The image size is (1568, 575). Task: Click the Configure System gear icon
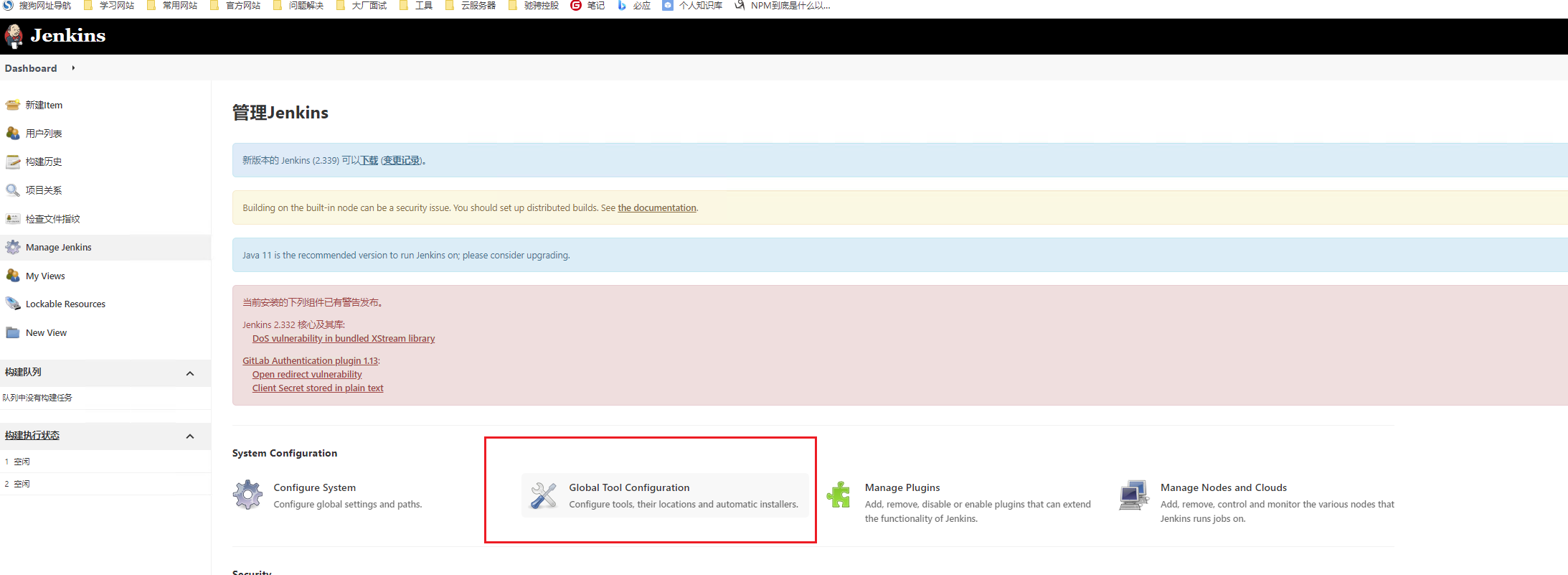click(247, 495)
